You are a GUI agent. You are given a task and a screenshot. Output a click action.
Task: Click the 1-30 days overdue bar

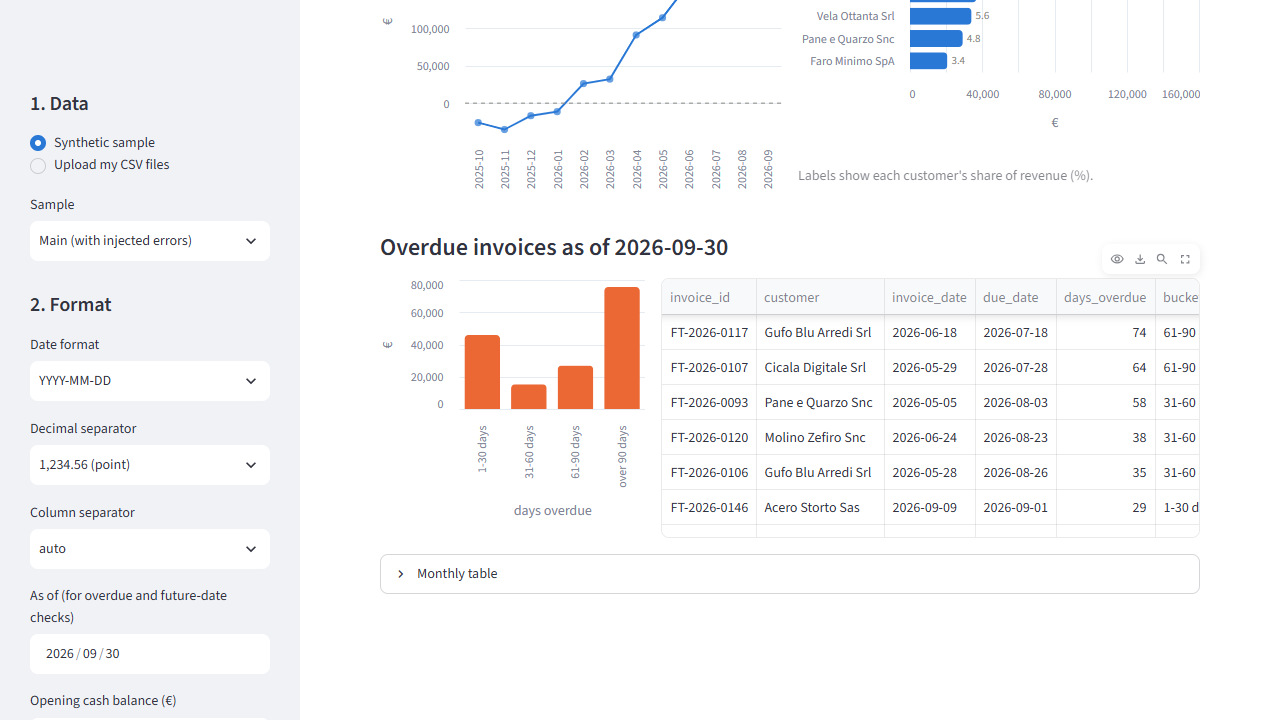tap(482, 372)
